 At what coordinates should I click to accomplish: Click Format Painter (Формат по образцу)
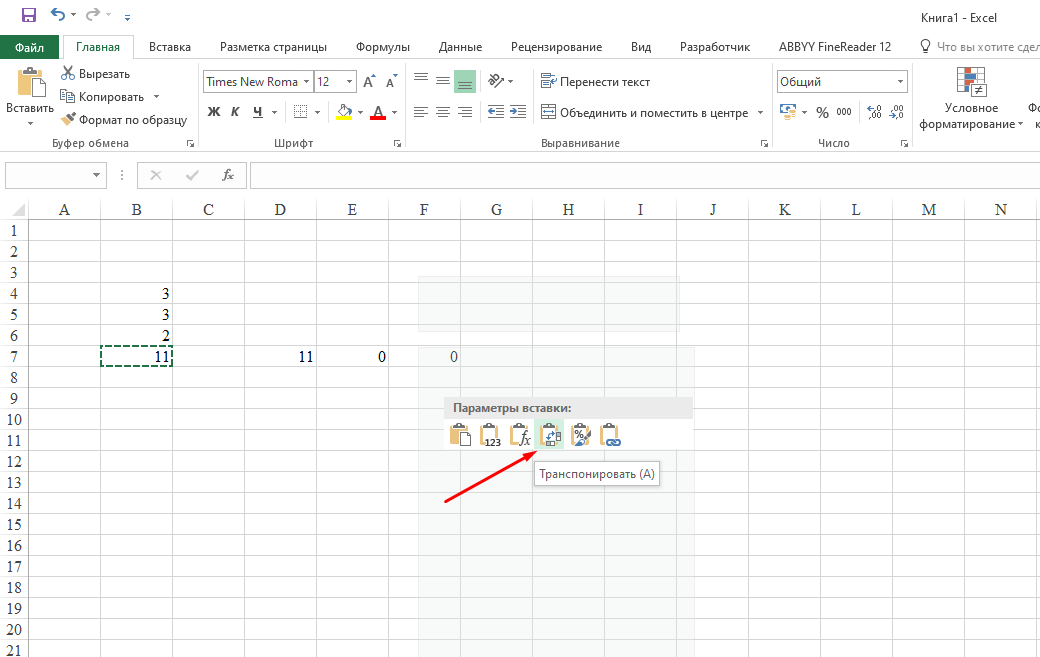click(124, 120)
